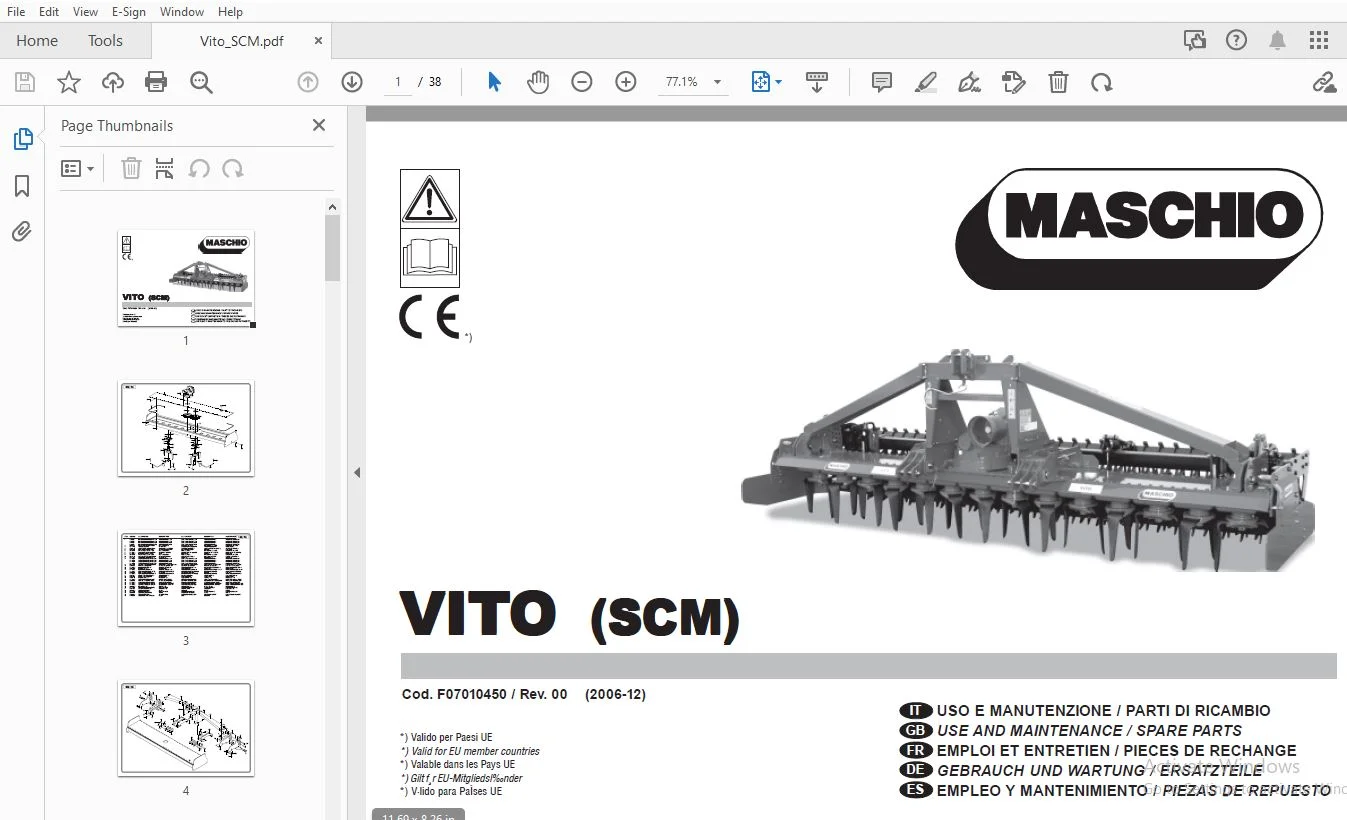Screen dimensions: 1347x820
Task: Rotate the page clockwise in toolbar
Action: 1102,82
